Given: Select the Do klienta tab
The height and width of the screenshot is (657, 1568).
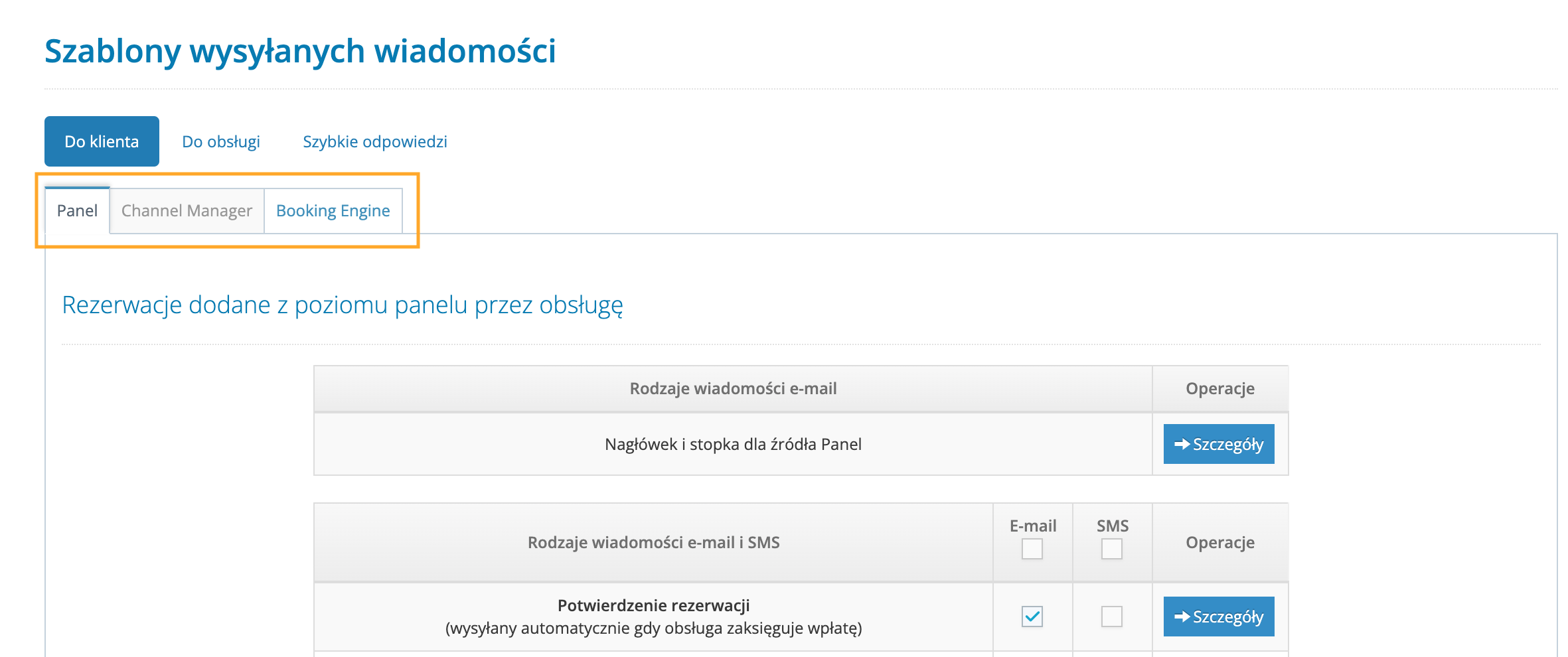Looking at the screenshot, I should coord(101,141).
